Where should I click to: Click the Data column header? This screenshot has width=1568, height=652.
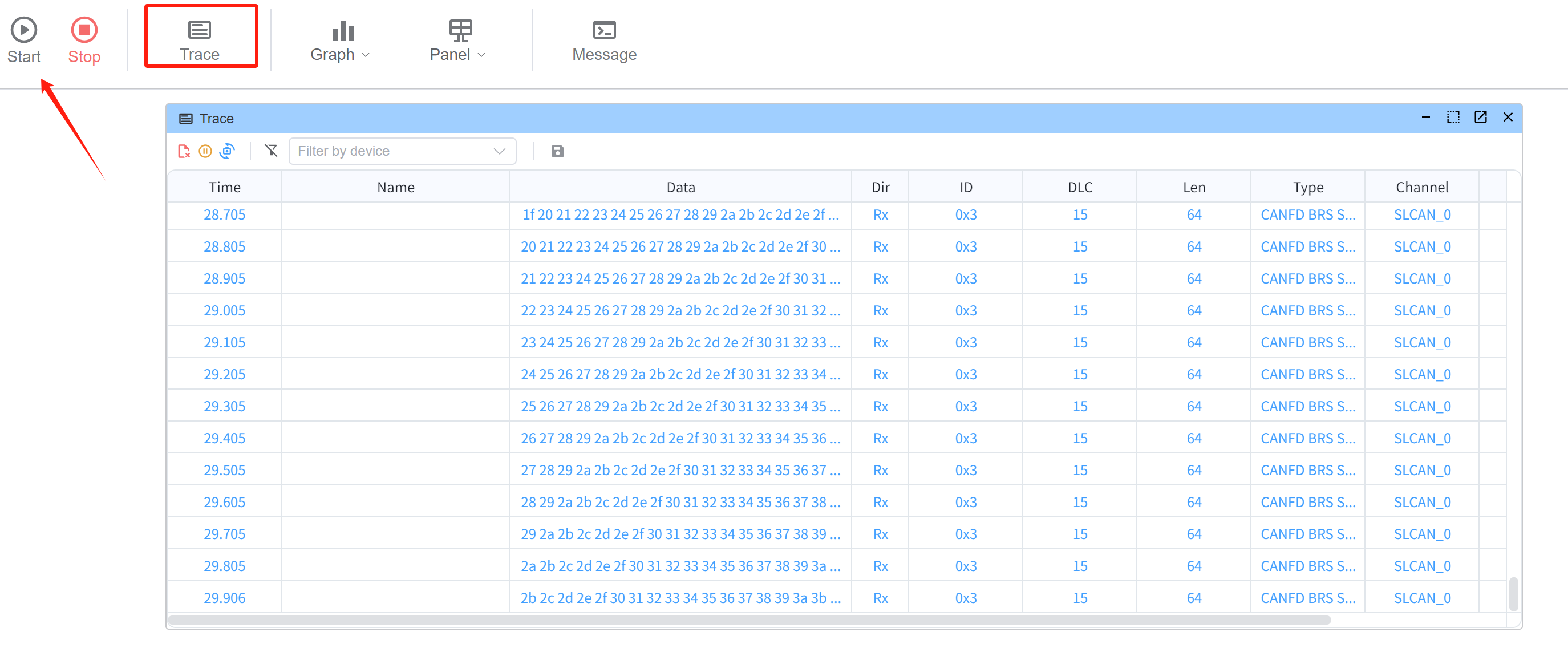click(680, 187)
